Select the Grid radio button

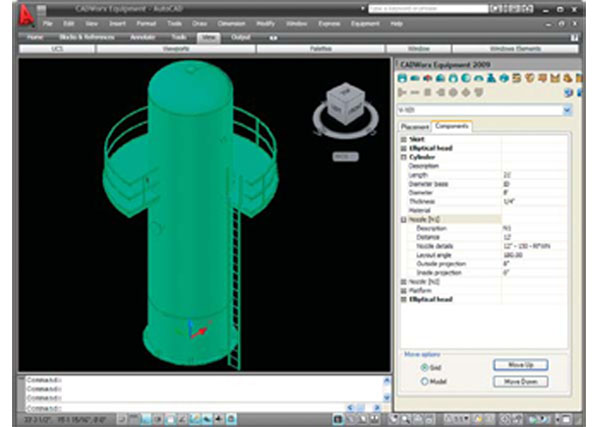pyautogui.click(x=424, y=366)
